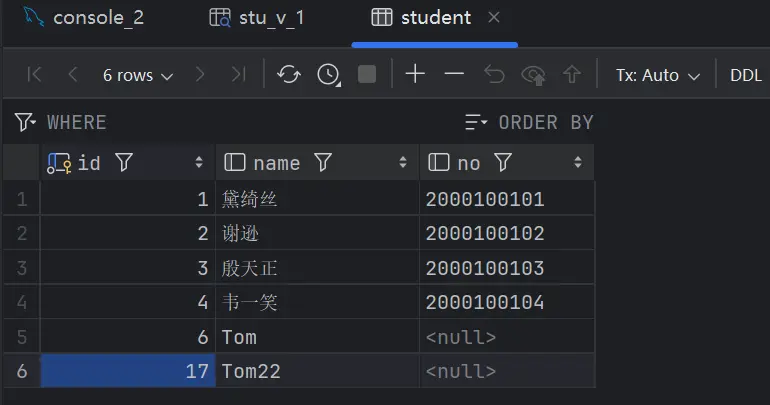Click the filter icon in no column

[x=503, y=162]
